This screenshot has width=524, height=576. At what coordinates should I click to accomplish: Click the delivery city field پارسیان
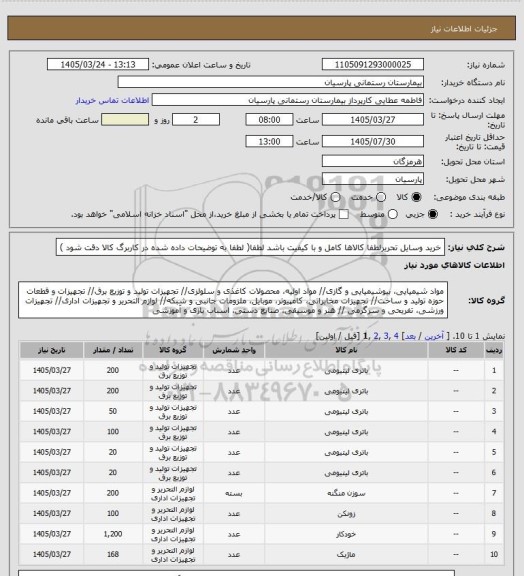pos(373,179)
